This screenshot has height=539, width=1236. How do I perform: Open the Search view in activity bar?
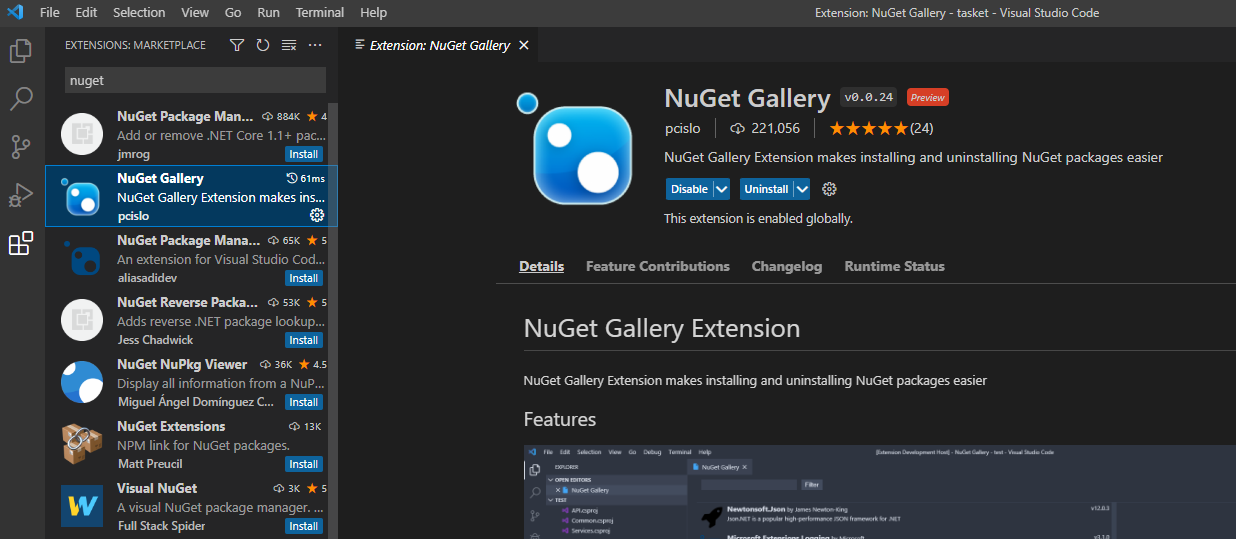click(x=21, y=99)
